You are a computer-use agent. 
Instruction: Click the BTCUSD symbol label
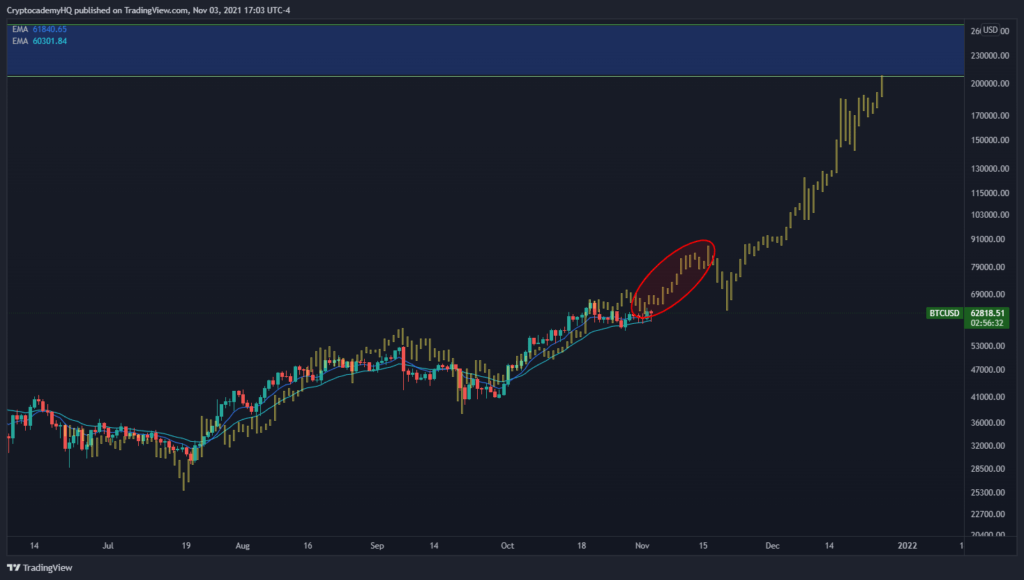pos(944,314)
